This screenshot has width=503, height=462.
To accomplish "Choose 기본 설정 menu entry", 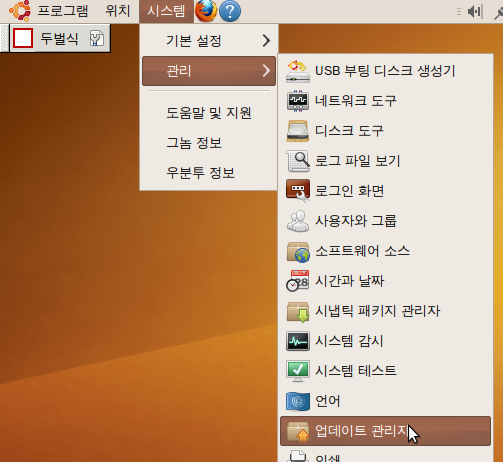I will (209, 41).
